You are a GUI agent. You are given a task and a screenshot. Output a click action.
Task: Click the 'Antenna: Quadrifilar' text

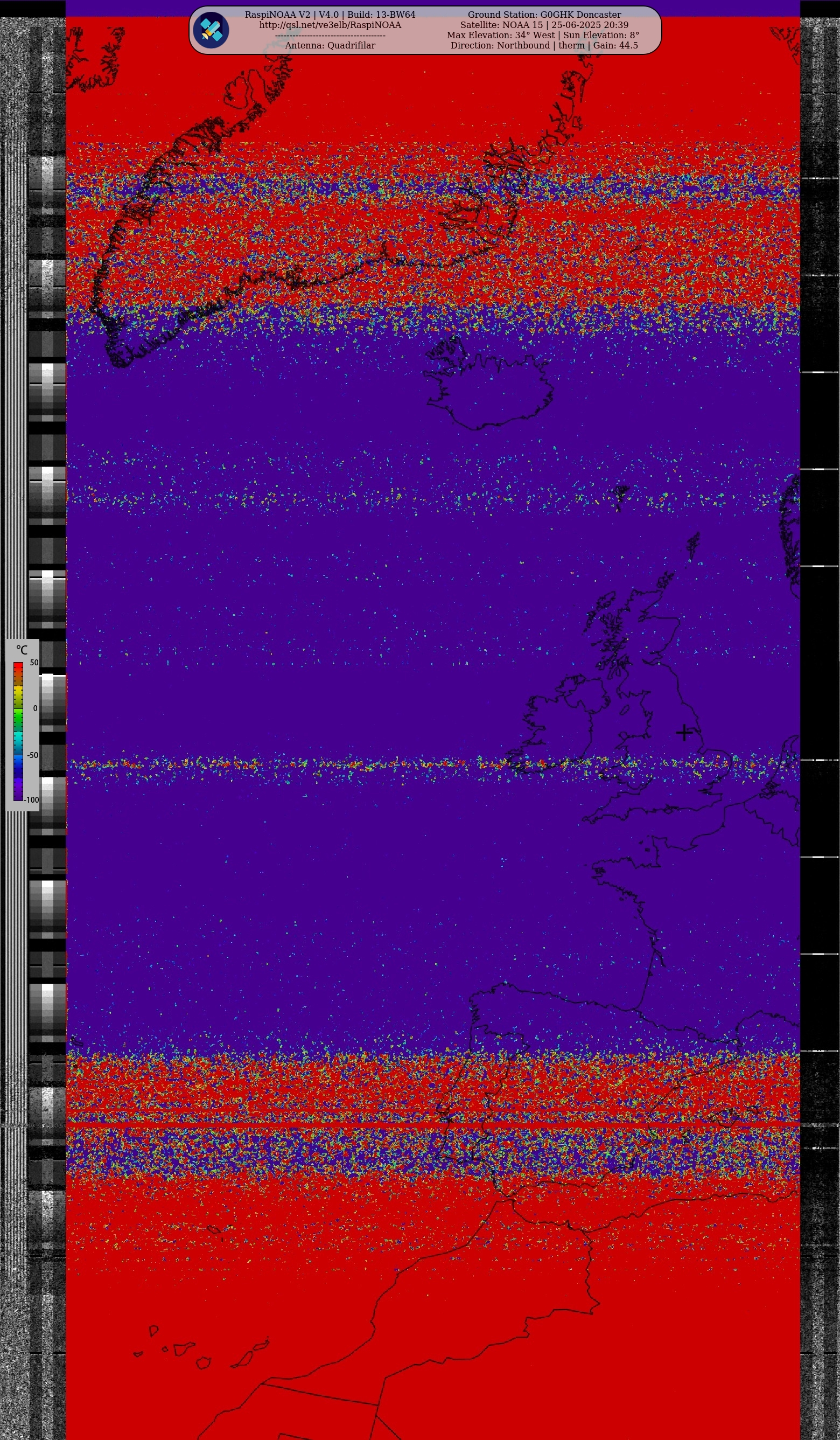[330, 46]
